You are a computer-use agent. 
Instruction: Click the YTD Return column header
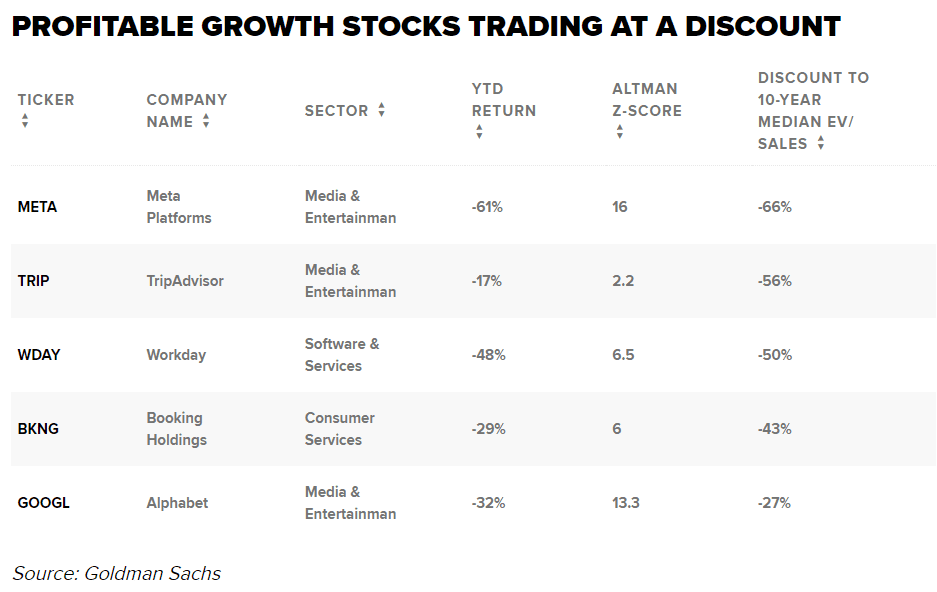pyautogui.click(x=503, y=99)
